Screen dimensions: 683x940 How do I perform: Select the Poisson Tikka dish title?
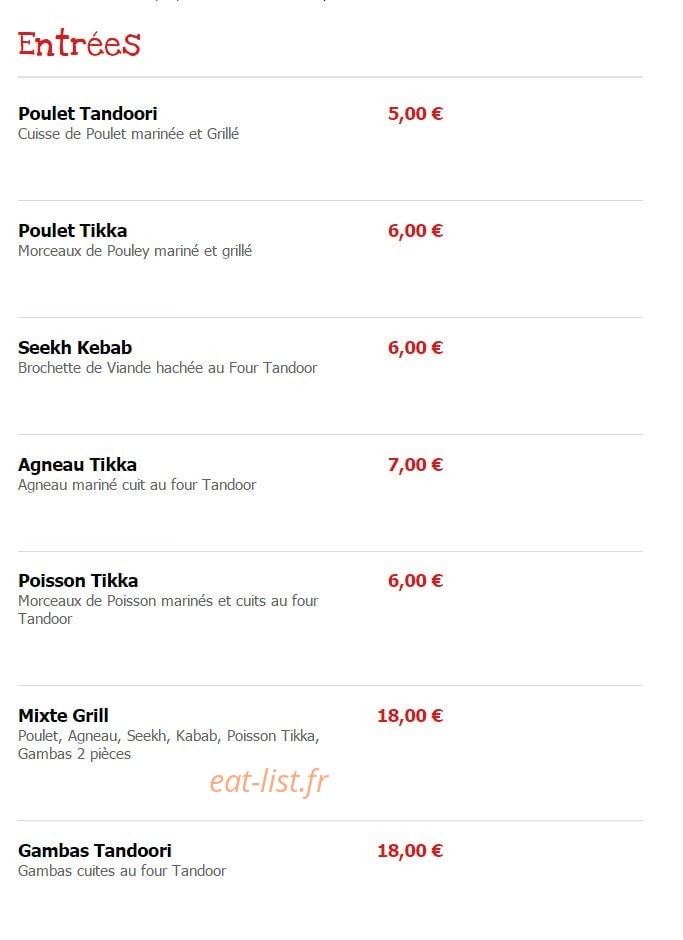[x=78, y=580]
